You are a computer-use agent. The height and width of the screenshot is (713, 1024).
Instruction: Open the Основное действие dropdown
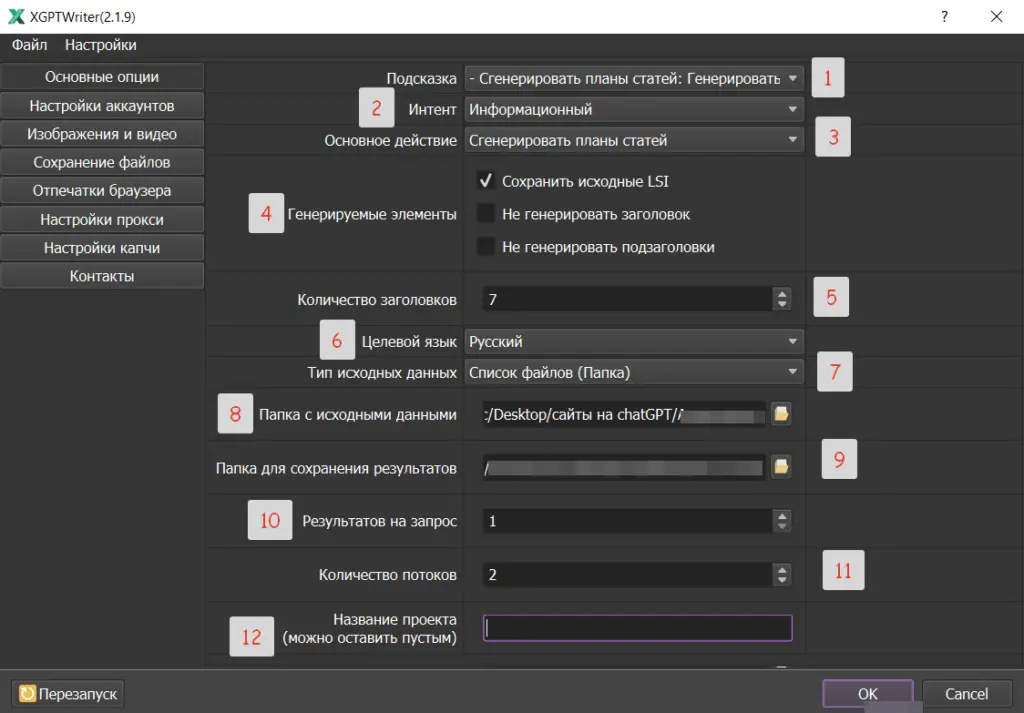tap(634, 140)
